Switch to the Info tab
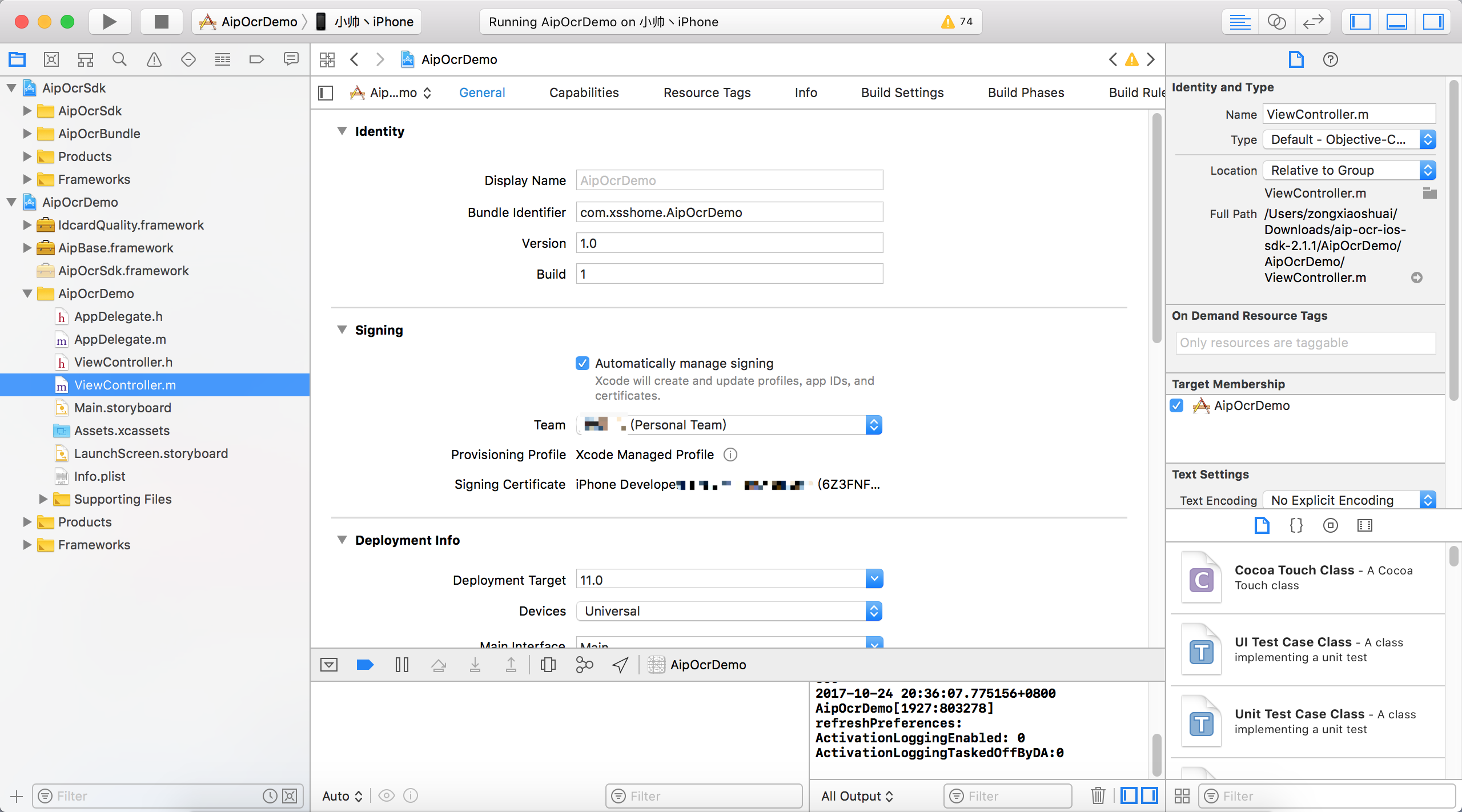The image size is (1462, 812). click(806, 93)
